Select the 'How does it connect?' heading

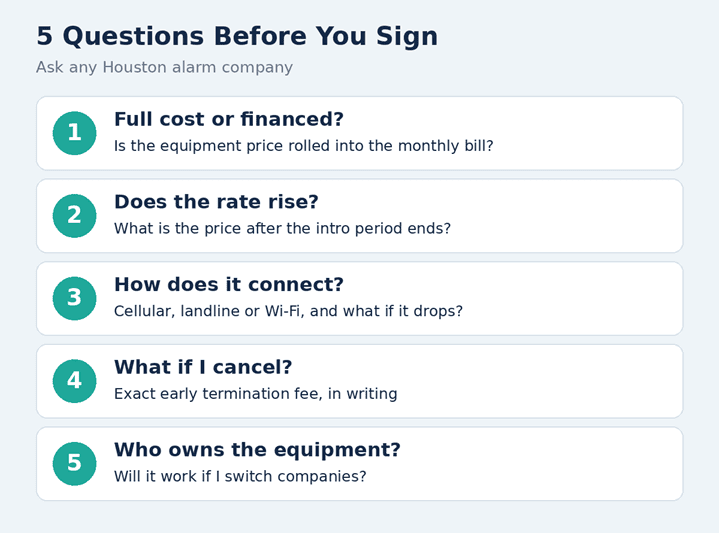[x=229, y=284]
